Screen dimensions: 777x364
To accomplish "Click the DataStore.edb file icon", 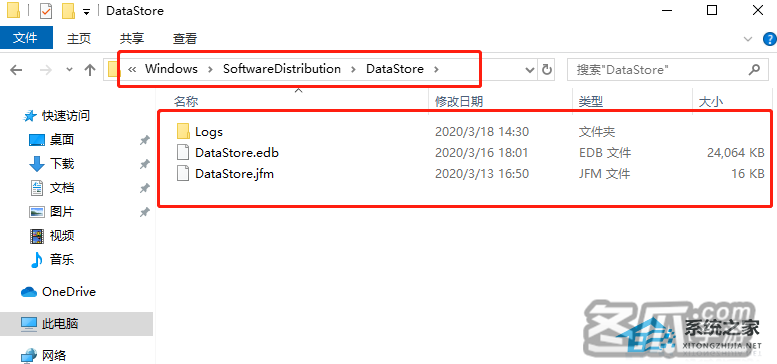I will [x=183, y=153].
